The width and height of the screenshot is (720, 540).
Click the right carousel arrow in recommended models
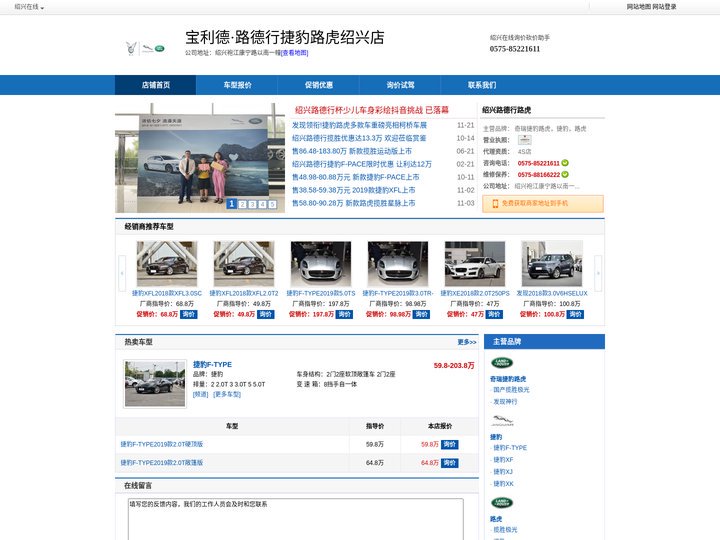tap(598, 273)
